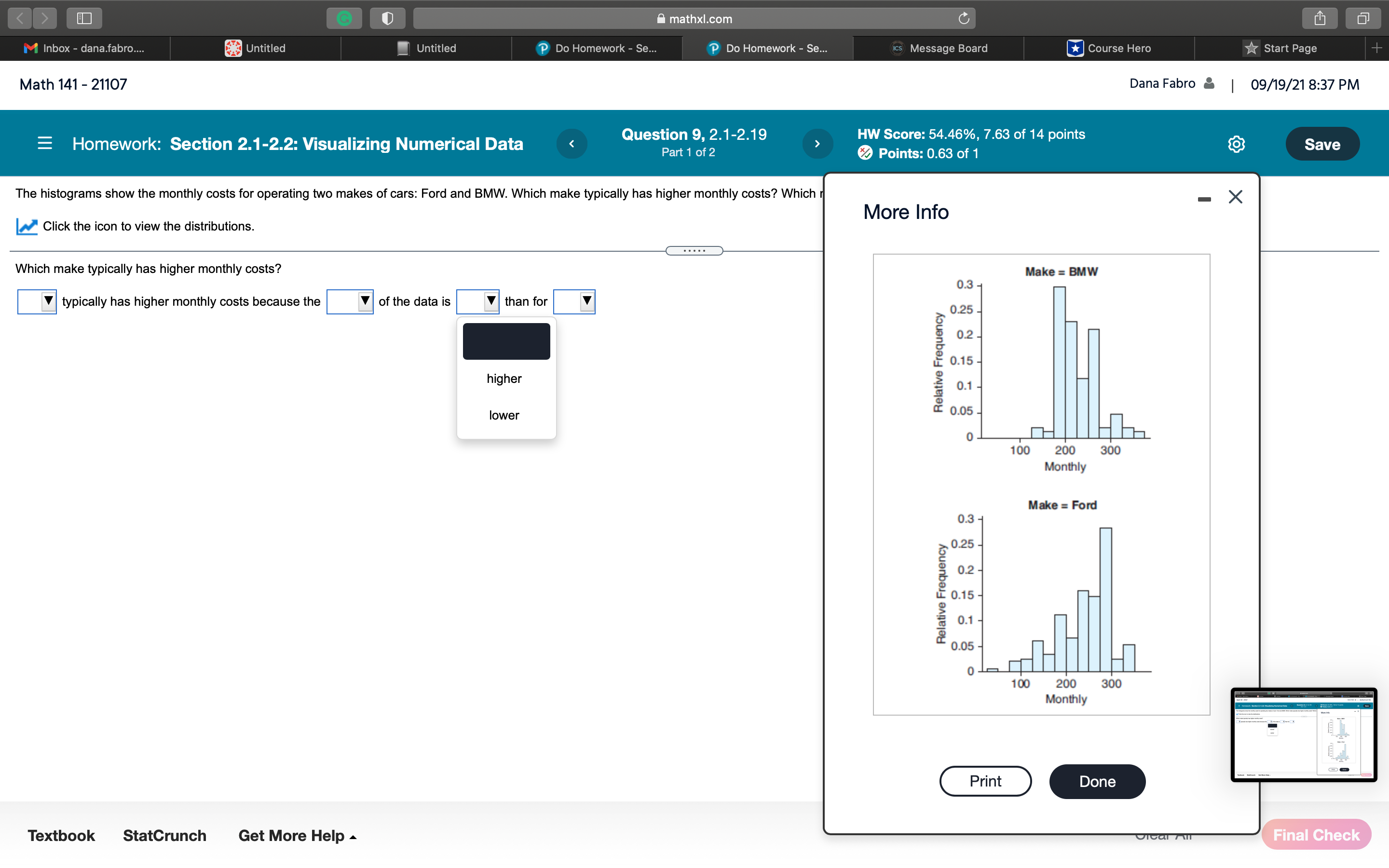The height and width of the screenshot is (868, 1389).
Task: Open dropdown after 'than for'
Action: tap(574, 301)
